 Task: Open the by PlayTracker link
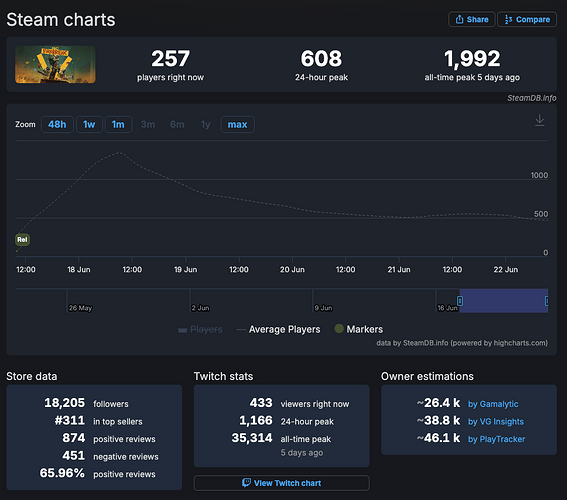click(496, 439)
